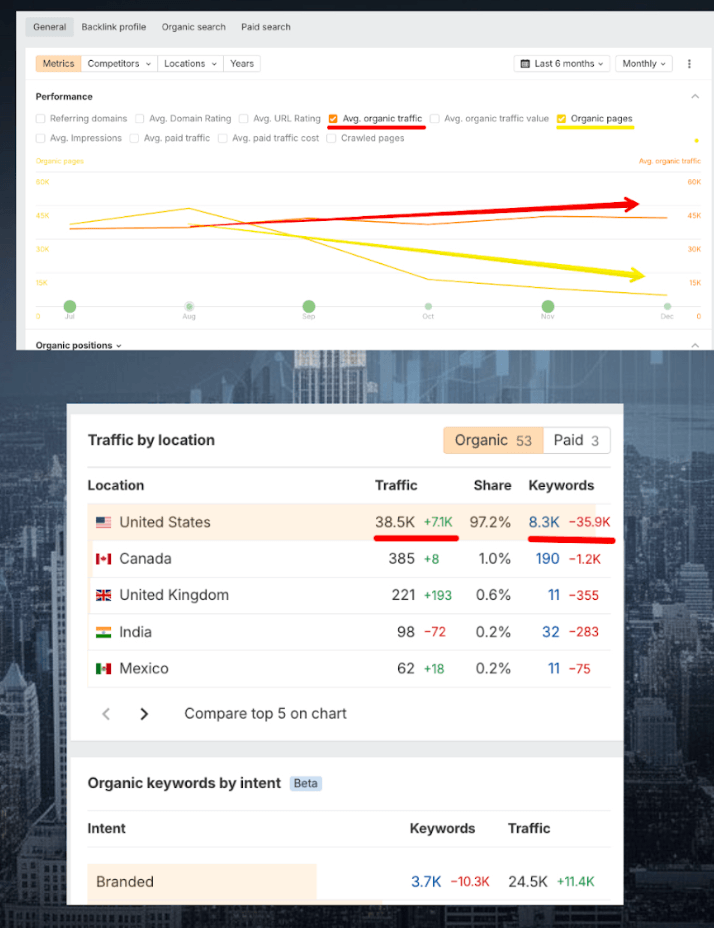Click Compare top 5 on chart

tap(265, 714)
